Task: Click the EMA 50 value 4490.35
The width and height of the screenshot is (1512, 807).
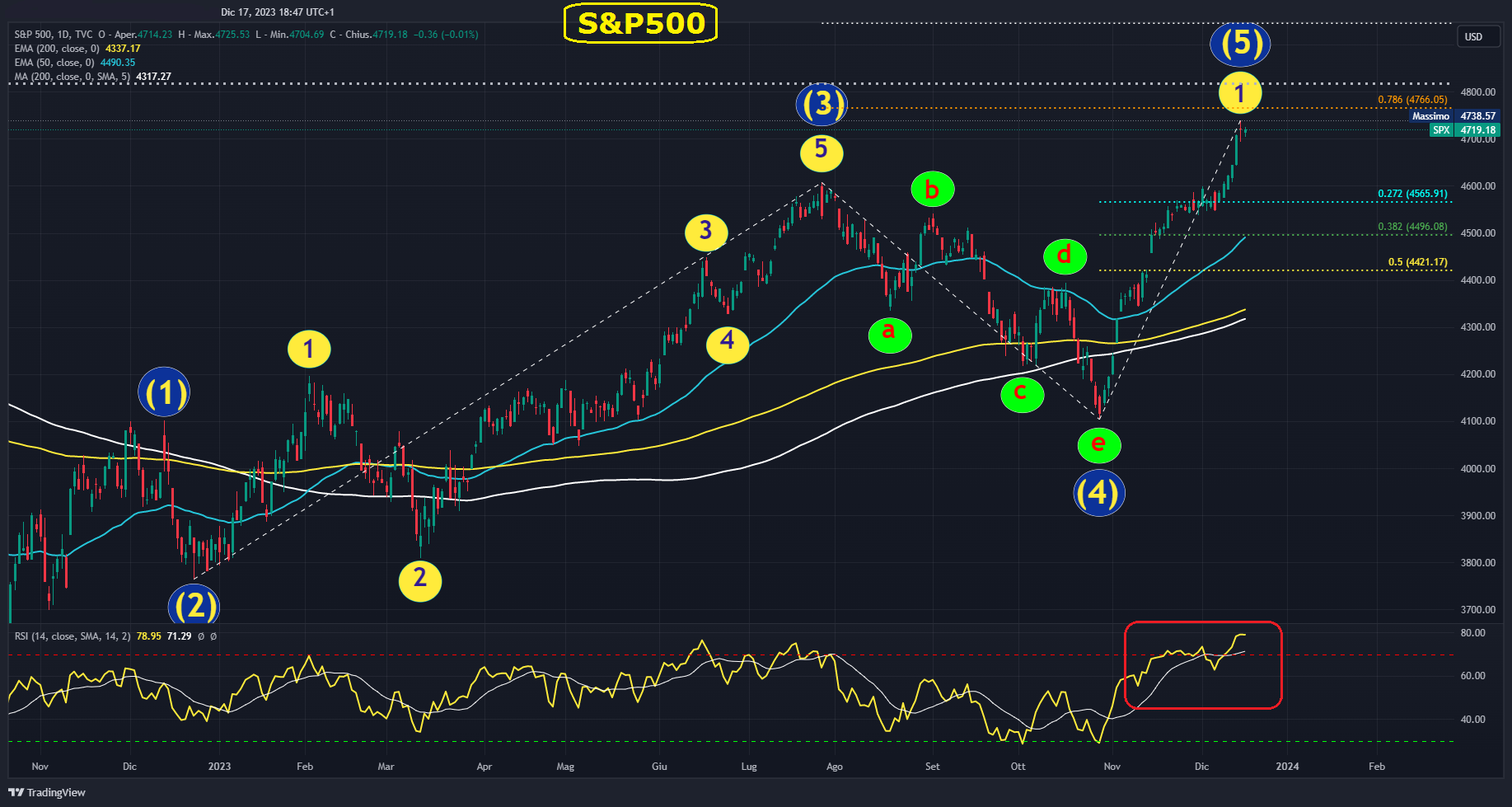Action: (x=118, y=63)
